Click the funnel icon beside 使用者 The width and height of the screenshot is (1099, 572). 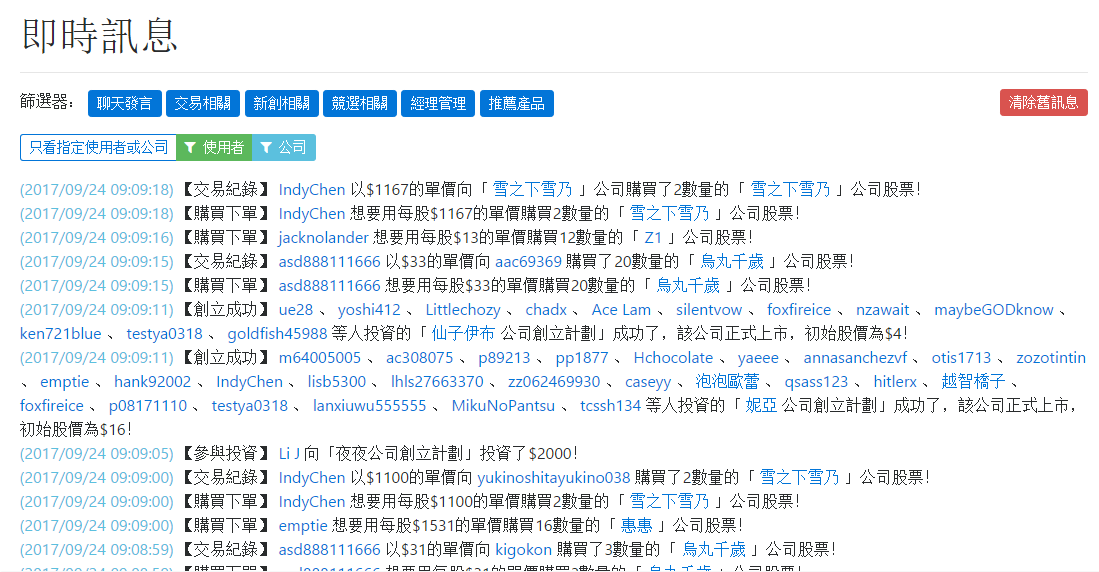tap(191, 147)
